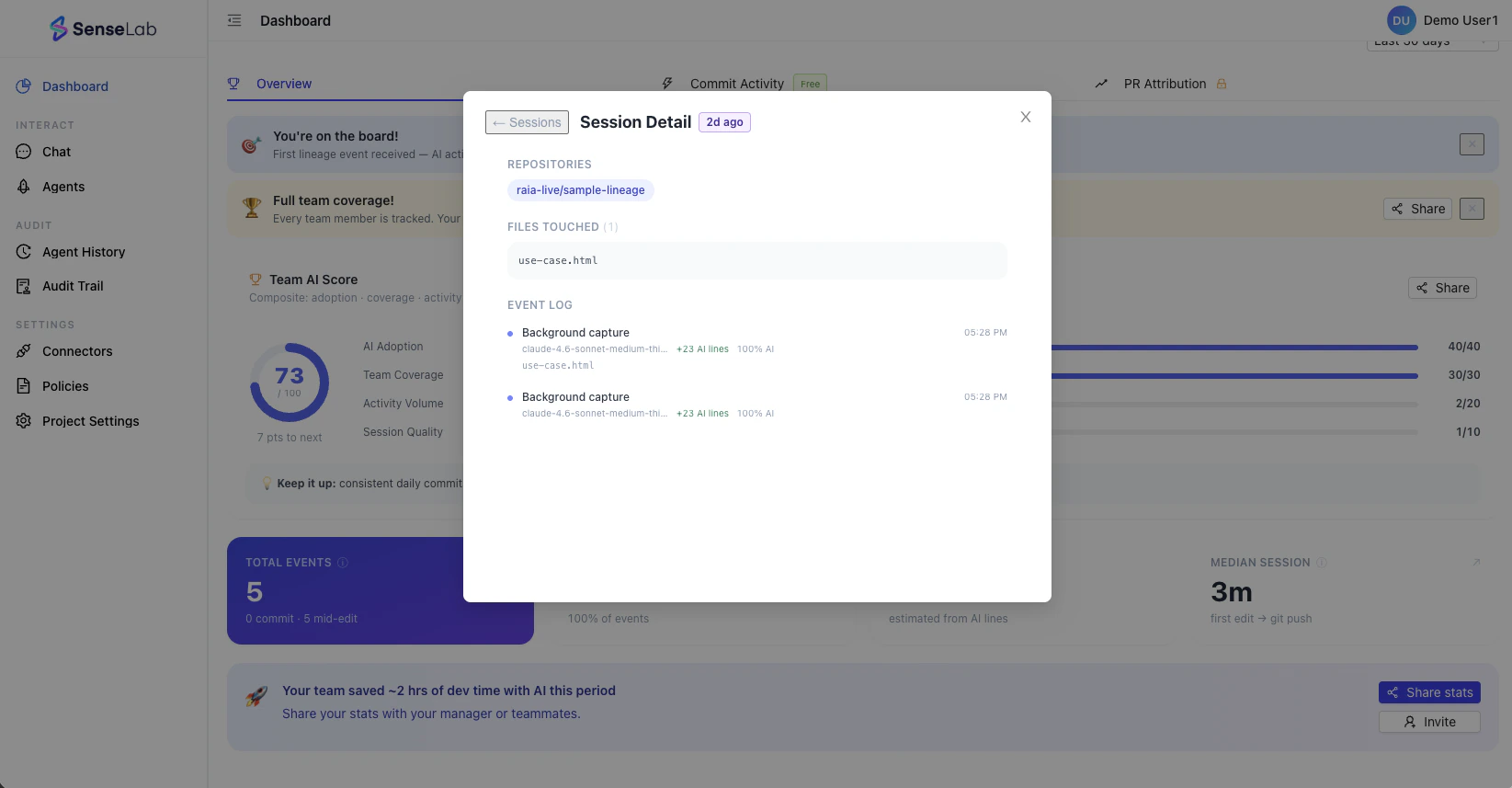Viewport: 1512px width, 788px height.
Task: Click the Invite button
Action: [x=1429, y=722]
